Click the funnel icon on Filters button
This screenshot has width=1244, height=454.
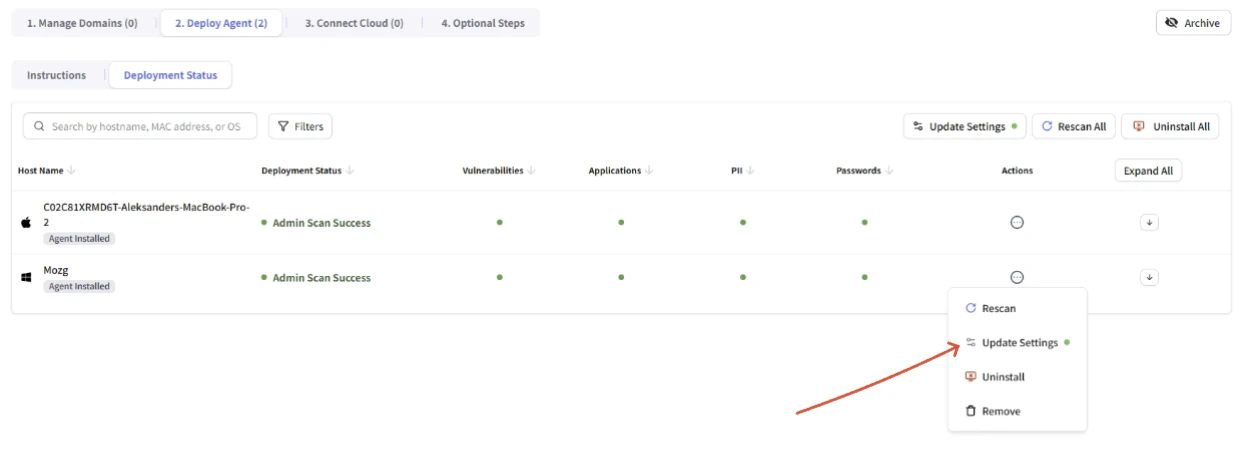tap(284, 126)
